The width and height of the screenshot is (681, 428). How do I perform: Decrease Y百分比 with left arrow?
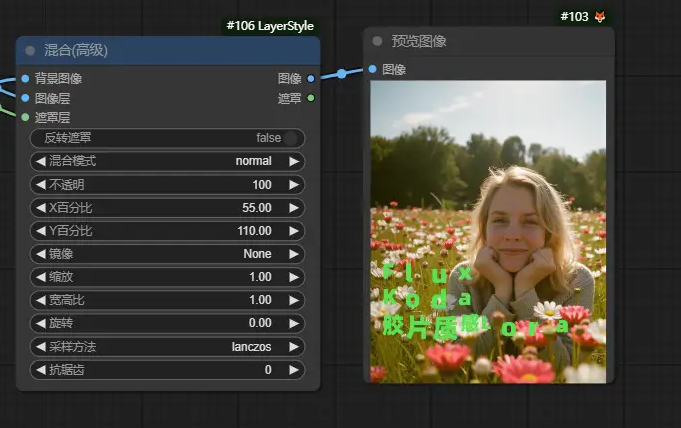click(41, 231)
